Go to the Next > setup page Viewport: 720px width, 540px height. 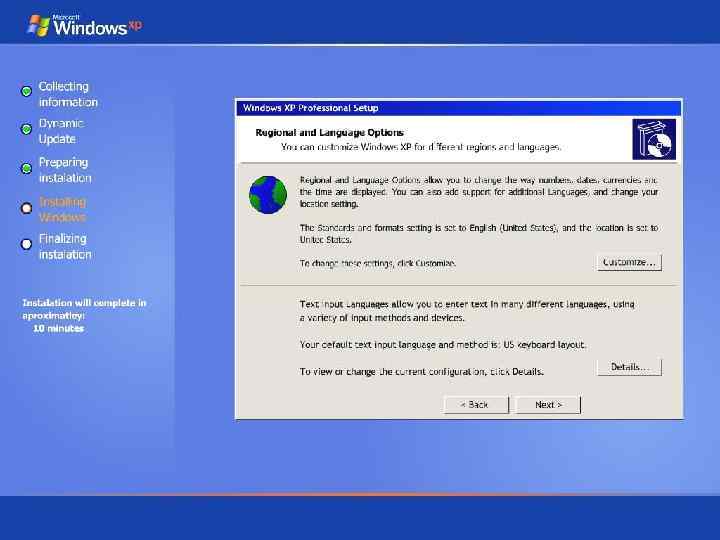(x=548, y=405)
